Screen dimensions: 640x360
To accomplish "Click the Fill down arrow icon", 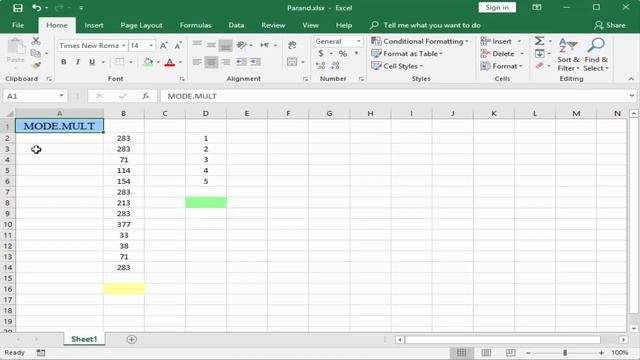I will point(539,53).
